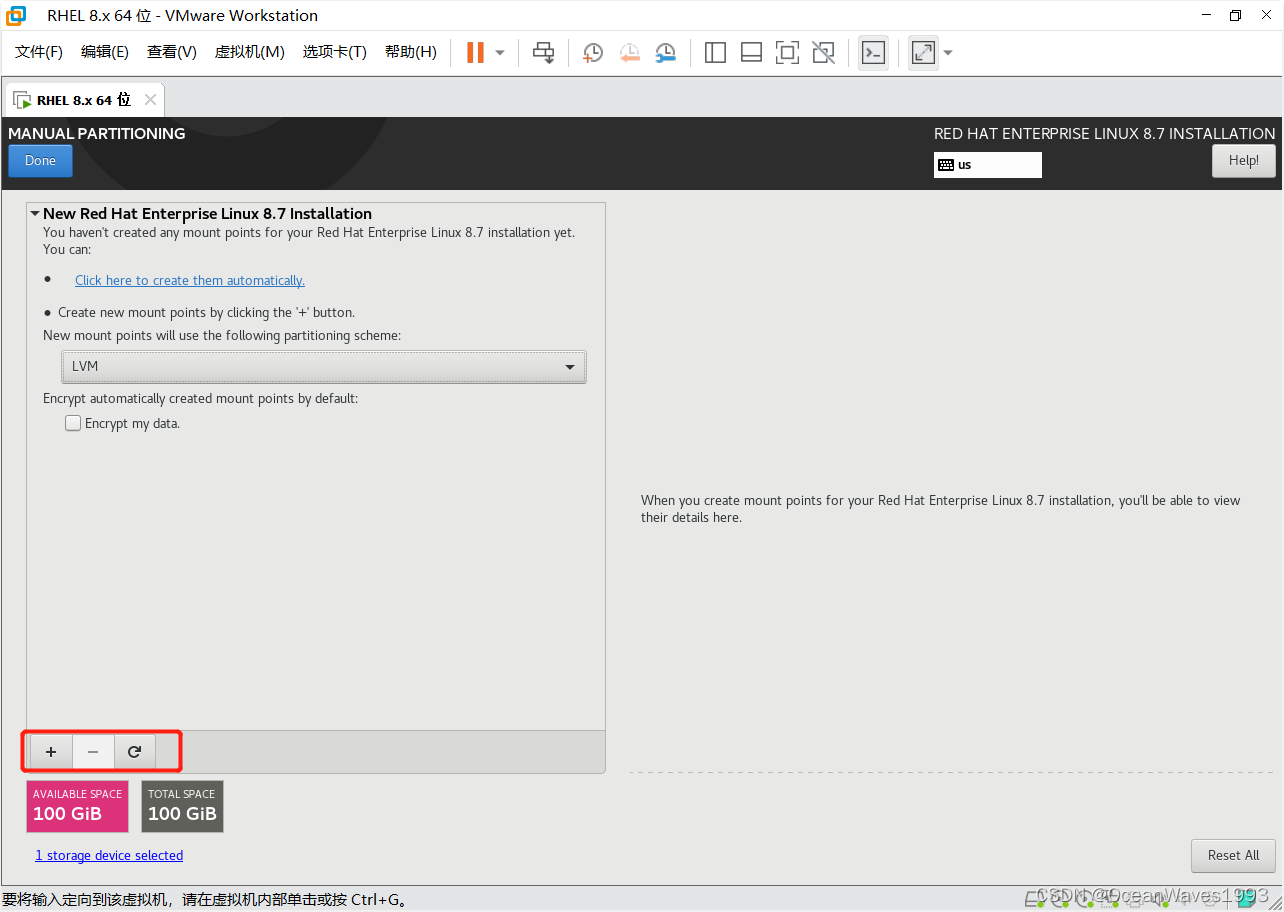Revert to the previous snapshot
1284x912 pixels.
coord(629,53)
